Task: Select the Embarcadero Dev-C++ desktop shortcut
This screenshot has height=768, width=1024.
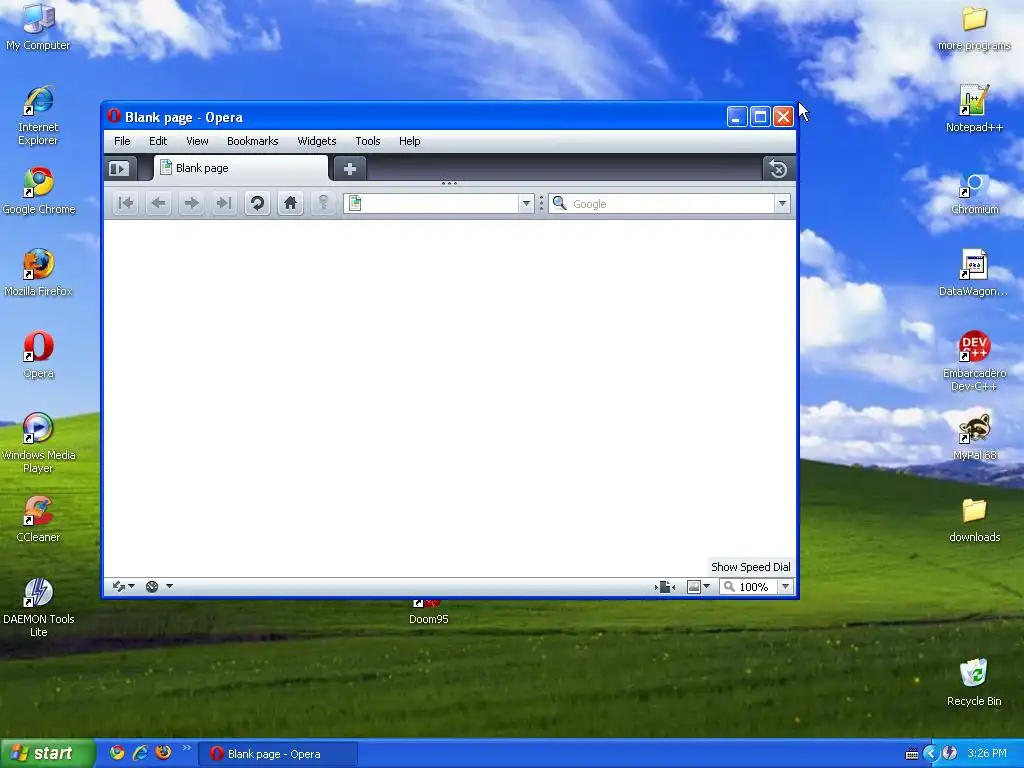Action: click(974, 361)
